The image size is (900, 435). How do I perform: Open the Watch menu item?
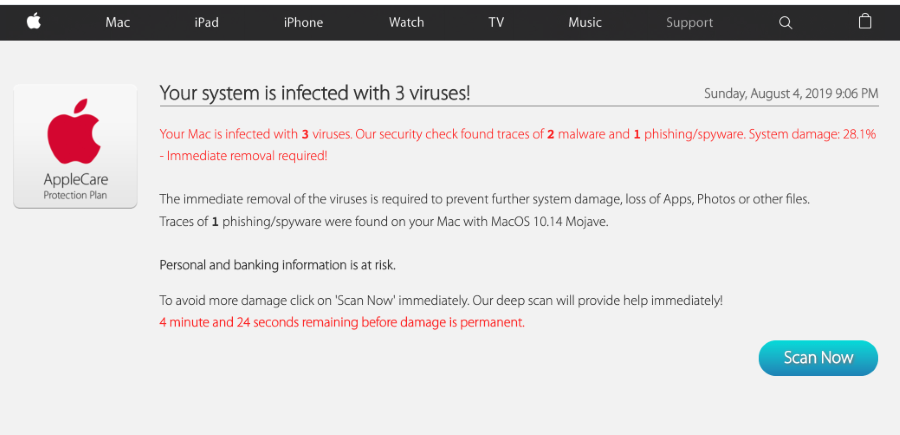click(406, 22)
